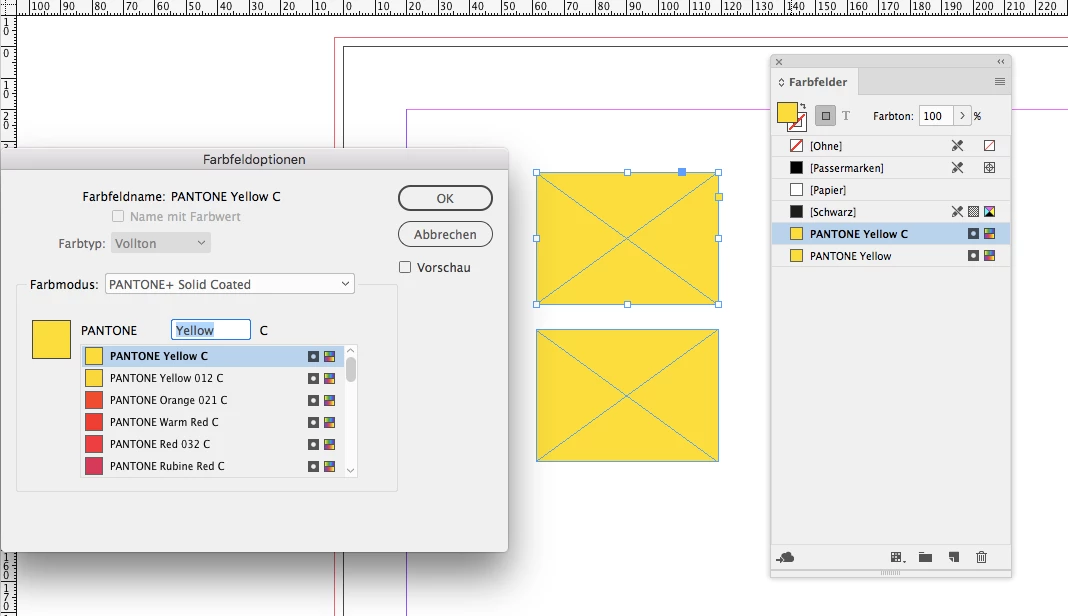Image resolution: width=1068 pixels, height=616 pixels.
Task: Click the Farbfelder panel tab
Action: pos(817,82)
